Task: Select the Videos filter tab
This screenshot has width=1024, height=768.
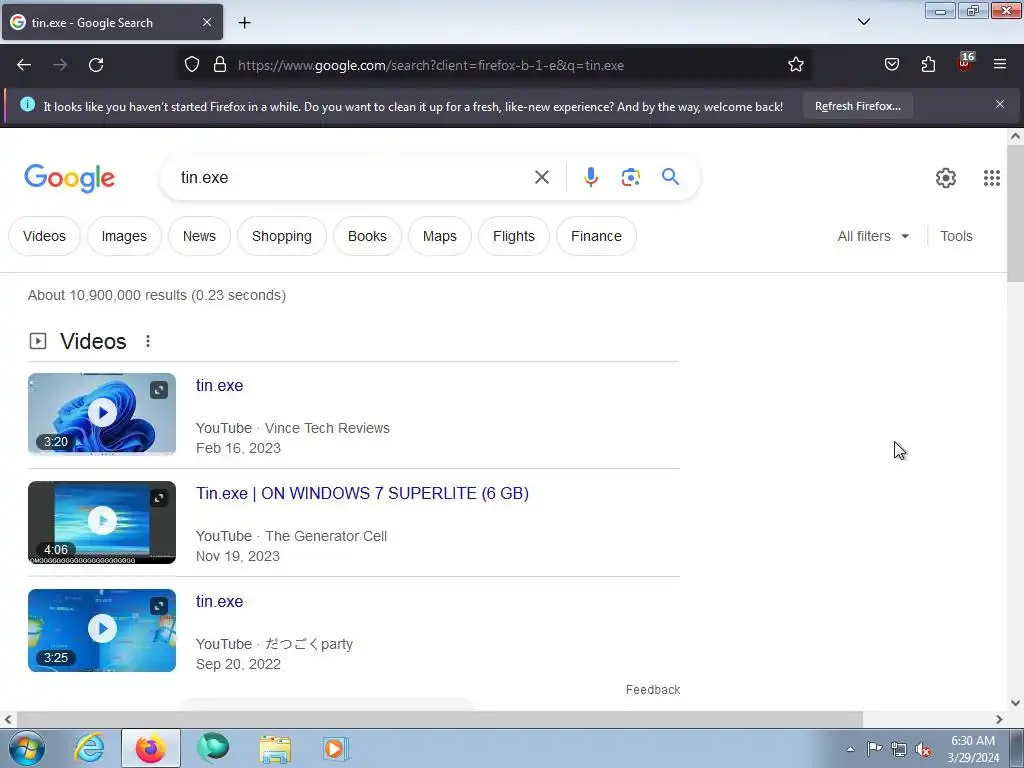Action: [44, 236]
